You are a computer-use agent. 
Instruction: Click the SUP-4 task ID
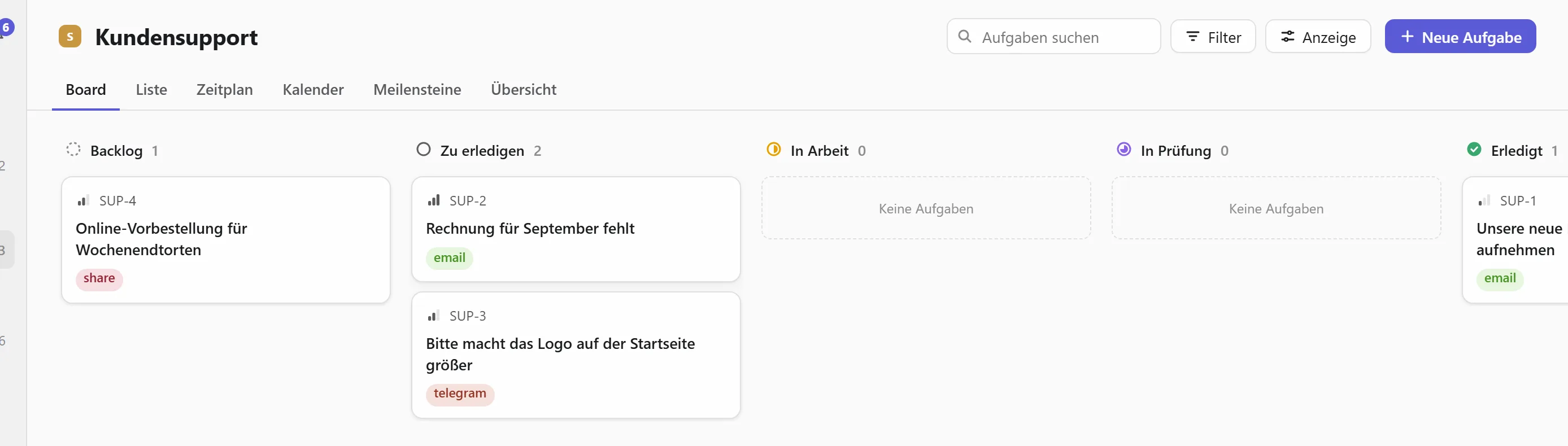click(x=117, y=201)
